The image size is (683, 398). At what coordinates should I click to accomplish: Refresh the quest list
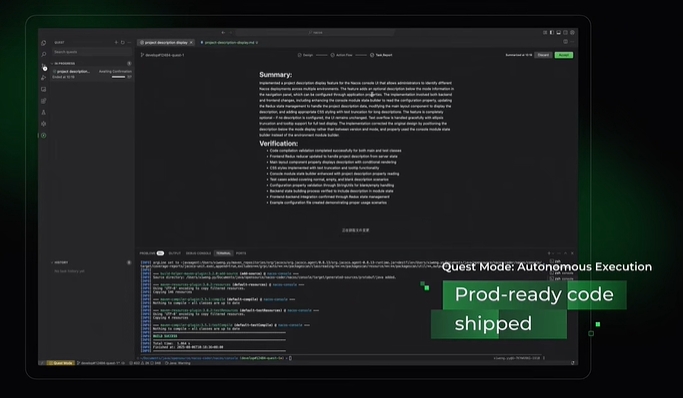click(x=122, y=42)
